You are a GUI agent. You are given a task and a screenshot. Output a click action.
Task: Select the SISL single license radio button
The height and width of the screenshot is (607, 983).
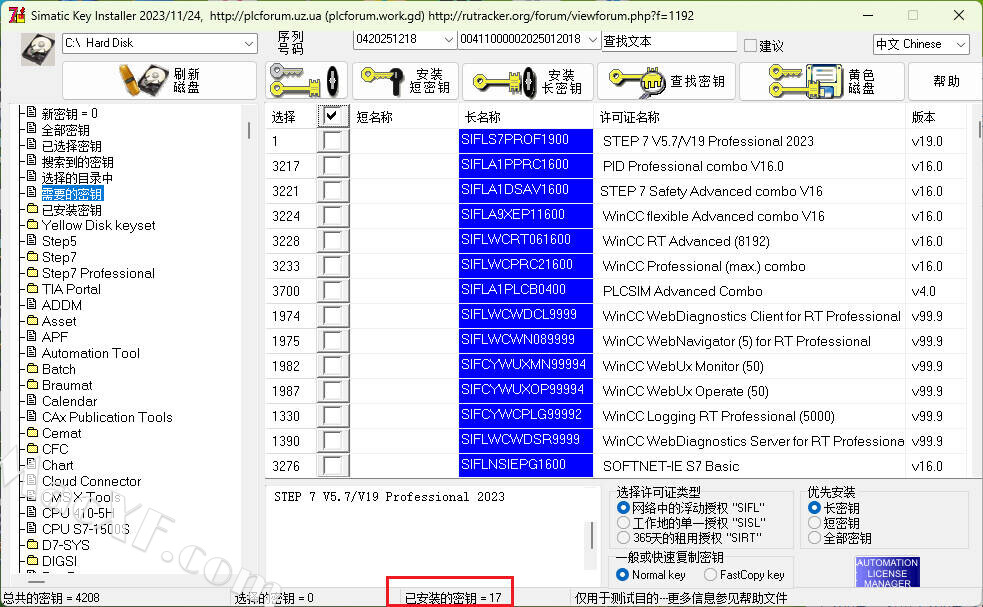click(x=624, y=522)
